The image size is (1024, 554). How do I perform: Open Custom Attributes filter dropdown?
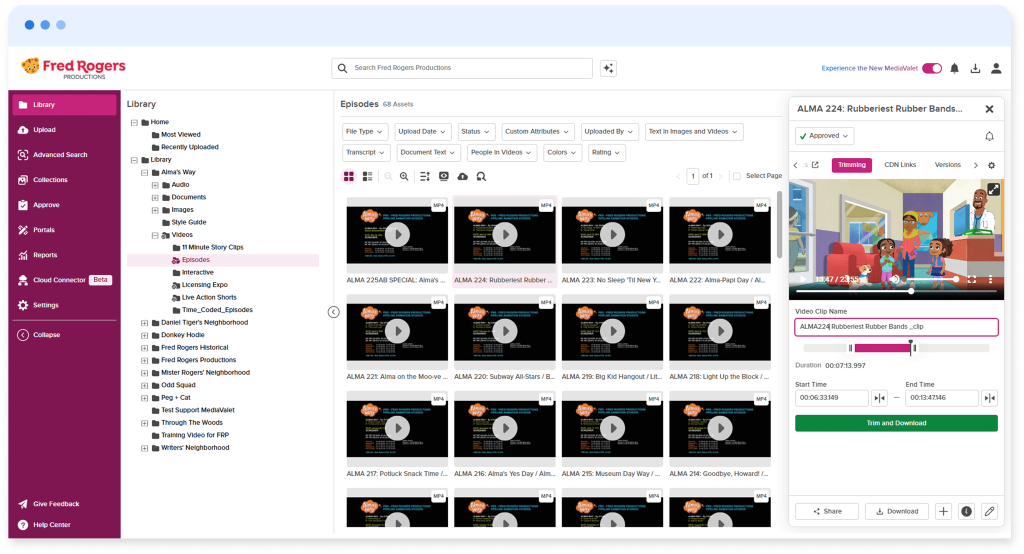point(537,132)
